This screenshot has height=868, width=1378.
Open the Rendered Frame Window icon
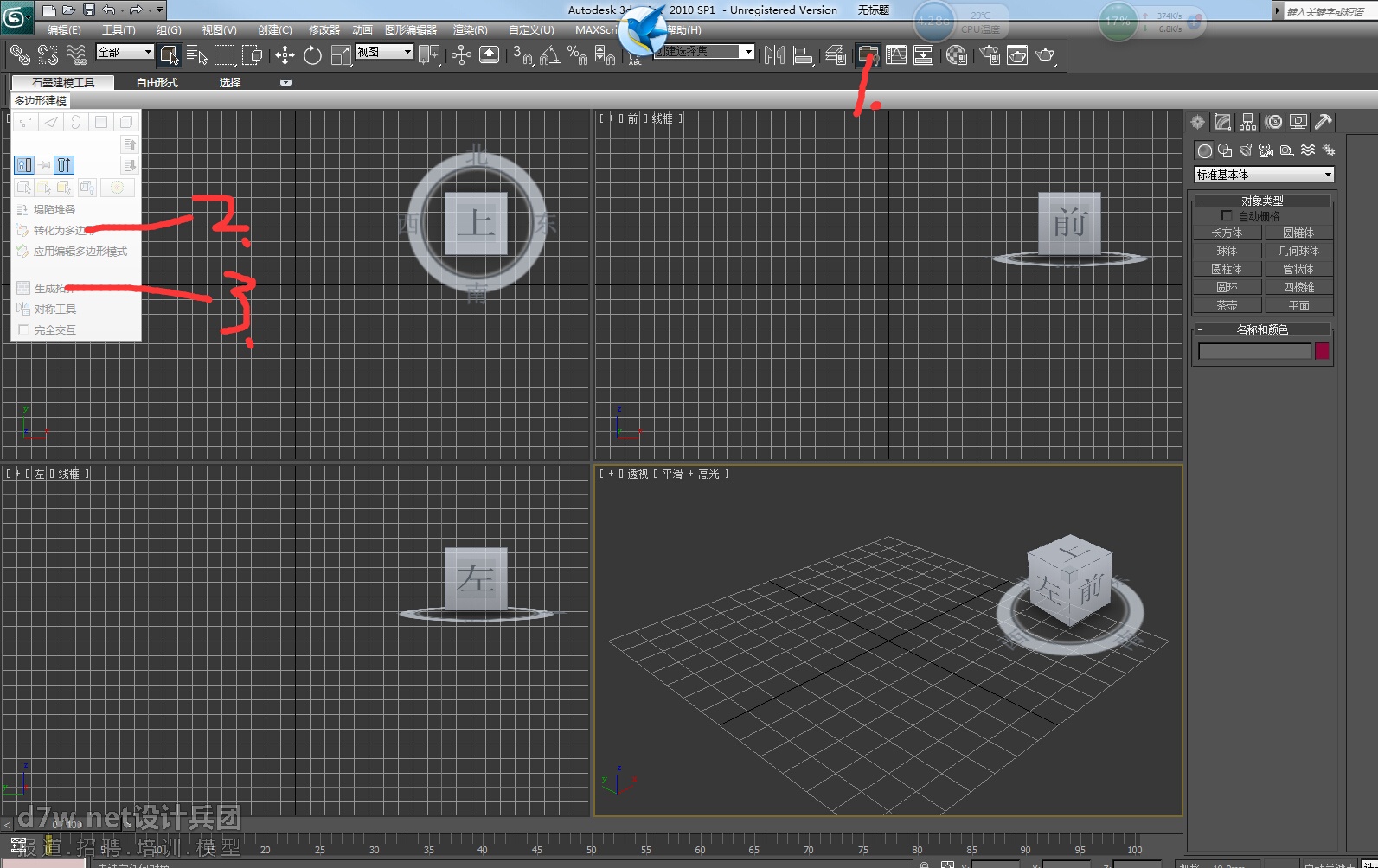click(1017, 55)
